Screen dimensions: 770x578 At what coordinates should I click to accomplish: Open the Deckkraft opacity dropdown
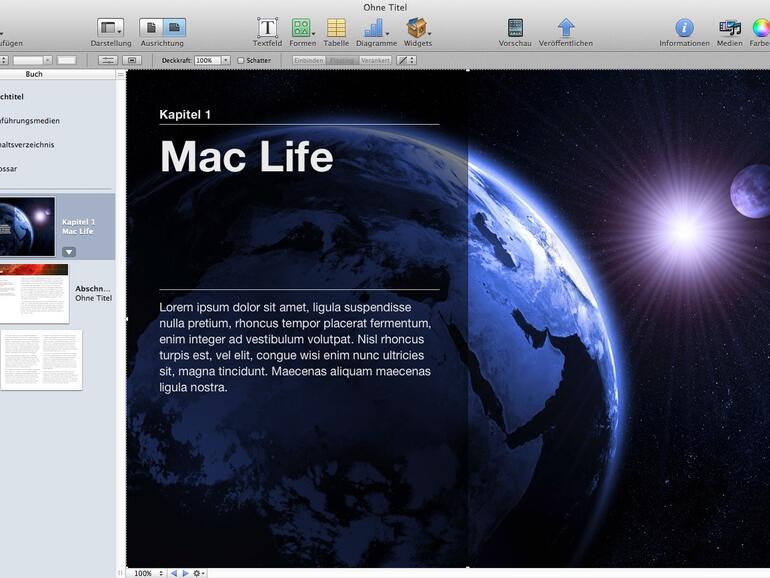(x=226, y=61)
